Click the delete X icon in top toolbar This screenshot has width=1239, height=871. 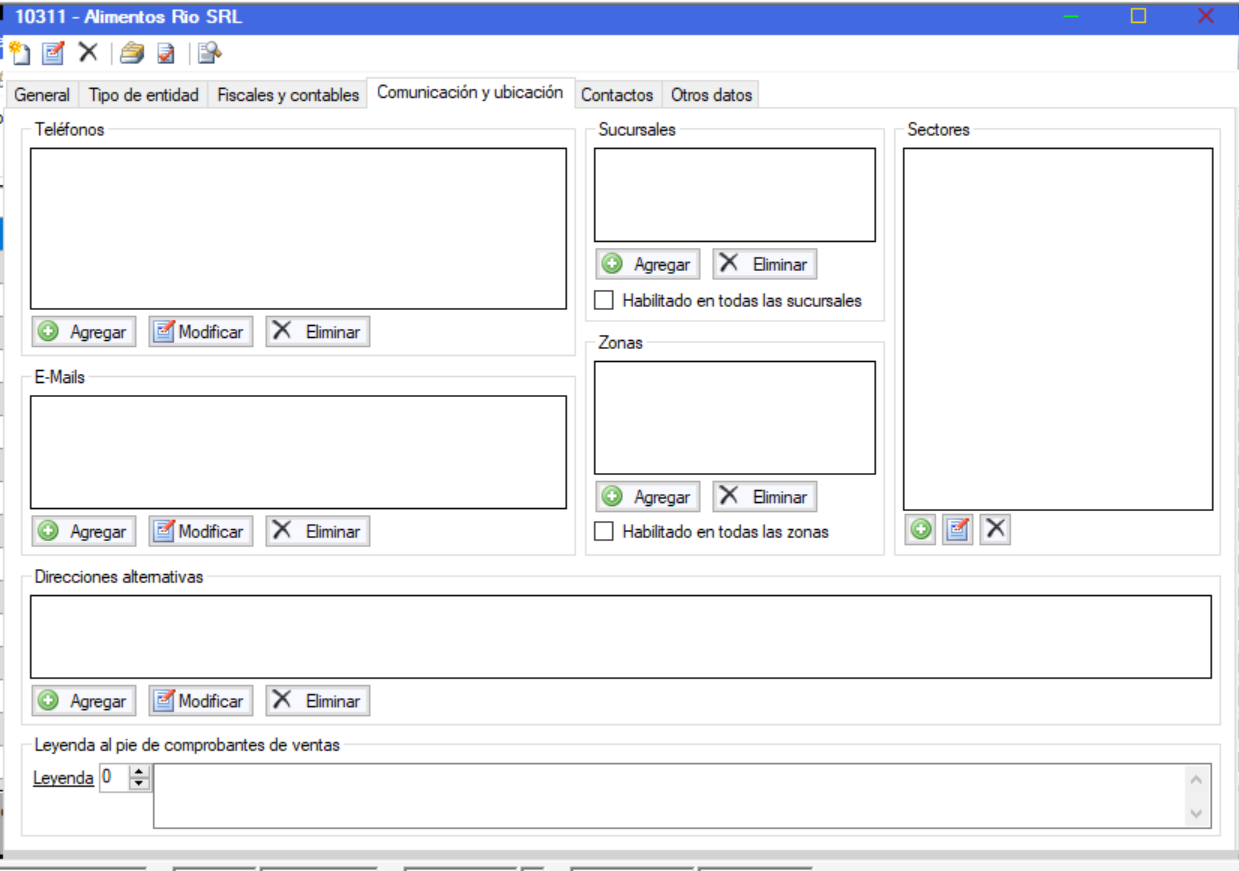coord(88,53)
